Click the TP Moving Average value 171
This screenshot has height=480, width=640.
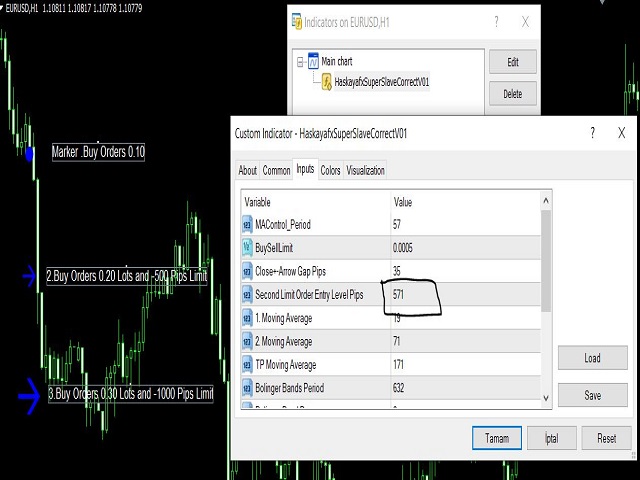pyautogui.click(x=398, y=364)
